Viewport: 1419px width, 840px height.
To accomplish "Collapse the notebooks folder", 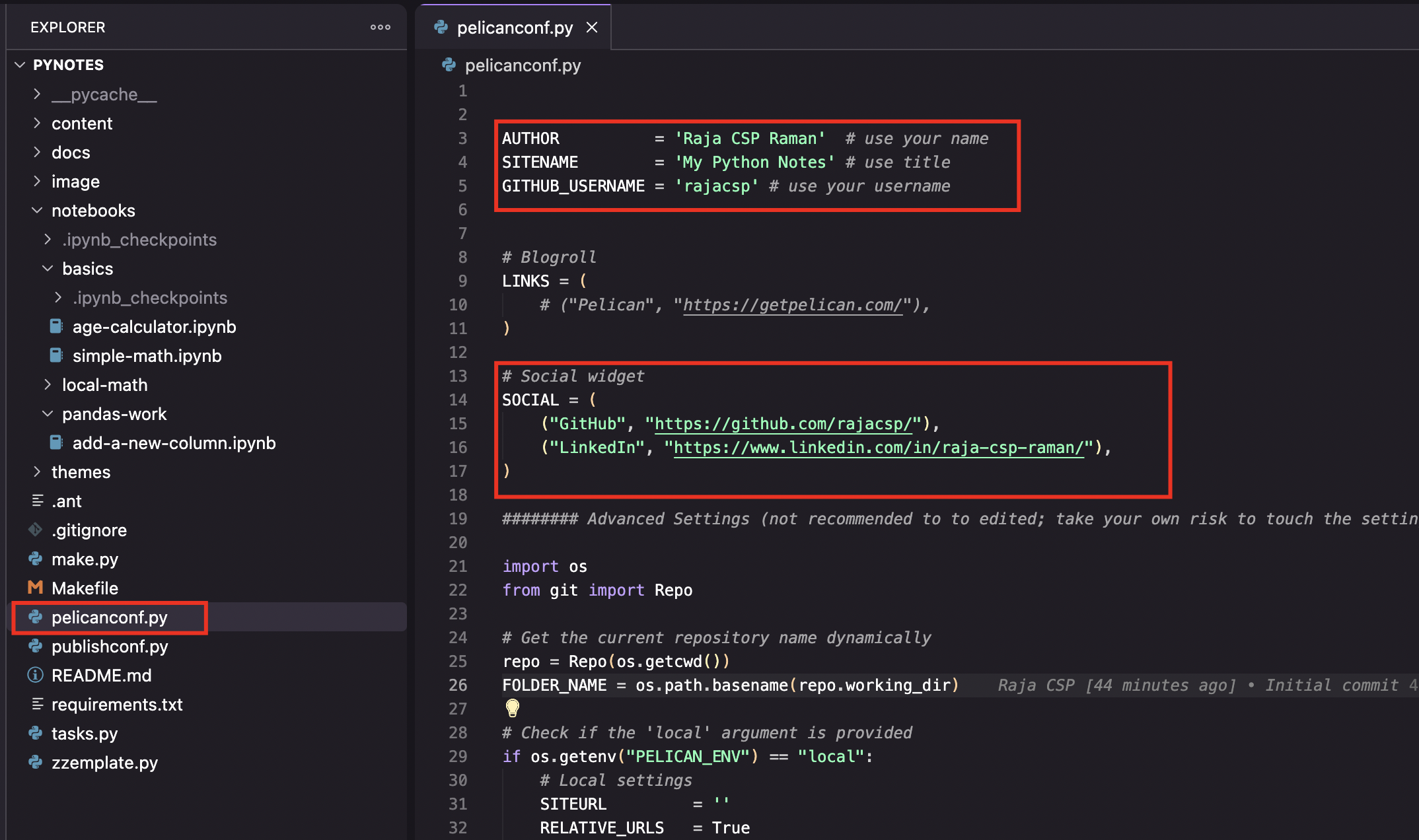I will point(37,210).
